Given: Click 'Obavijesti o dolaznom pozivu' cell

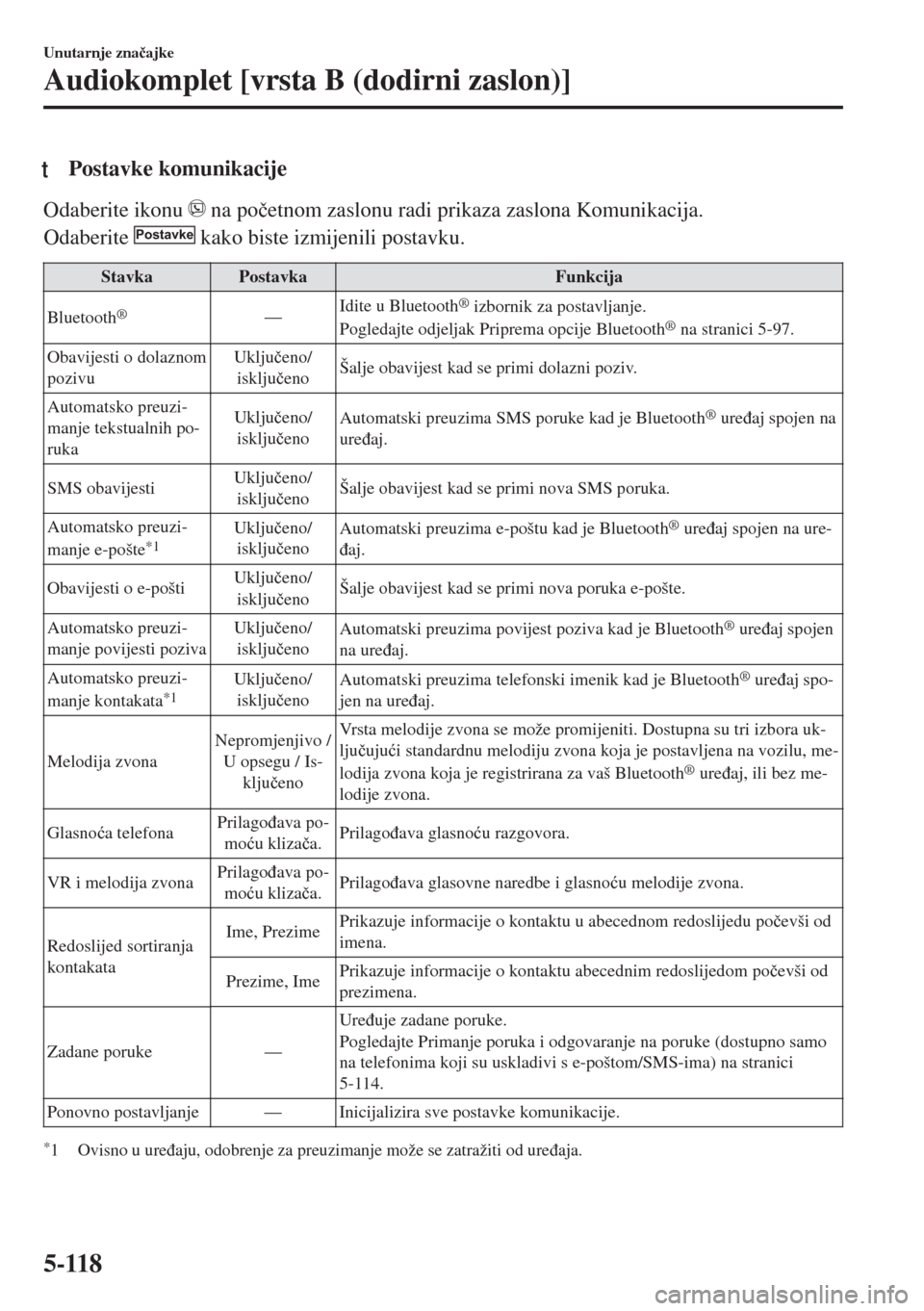Looking at the screenshot, I should point(127,368).
